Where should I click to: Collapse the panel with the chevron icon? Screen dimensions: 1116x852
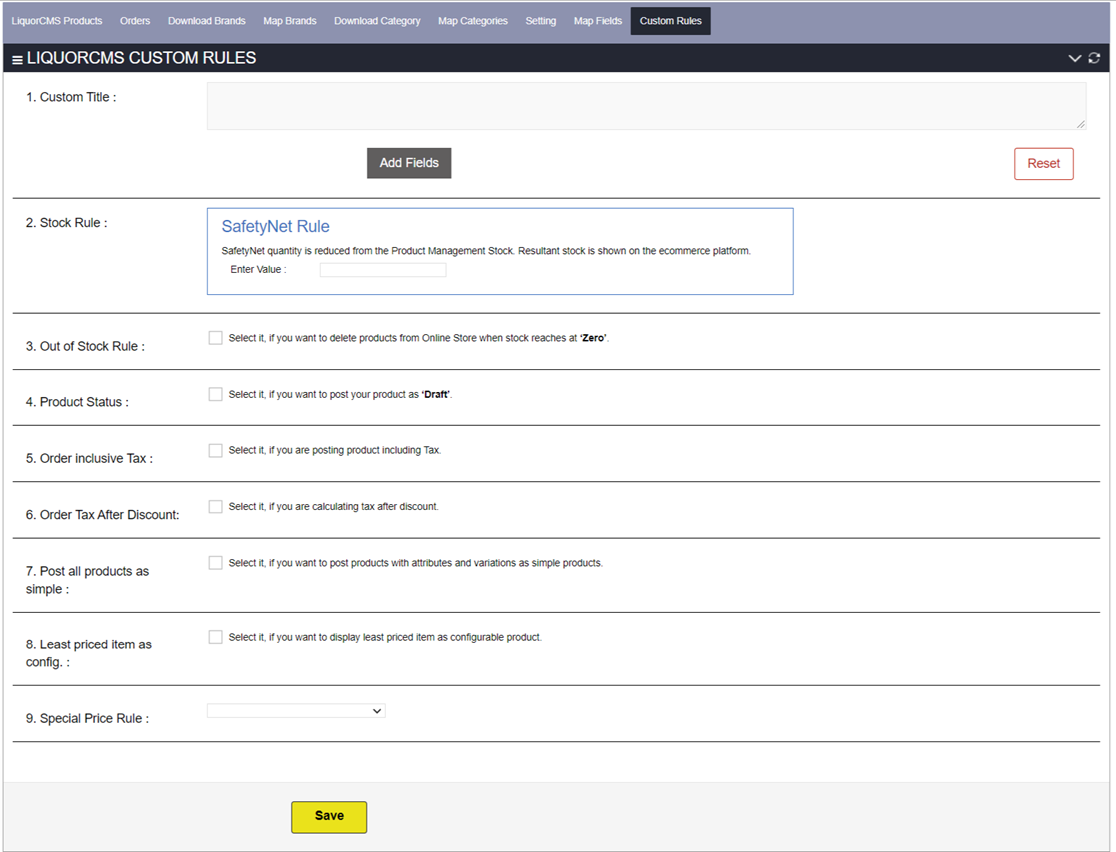[1075, 58]
